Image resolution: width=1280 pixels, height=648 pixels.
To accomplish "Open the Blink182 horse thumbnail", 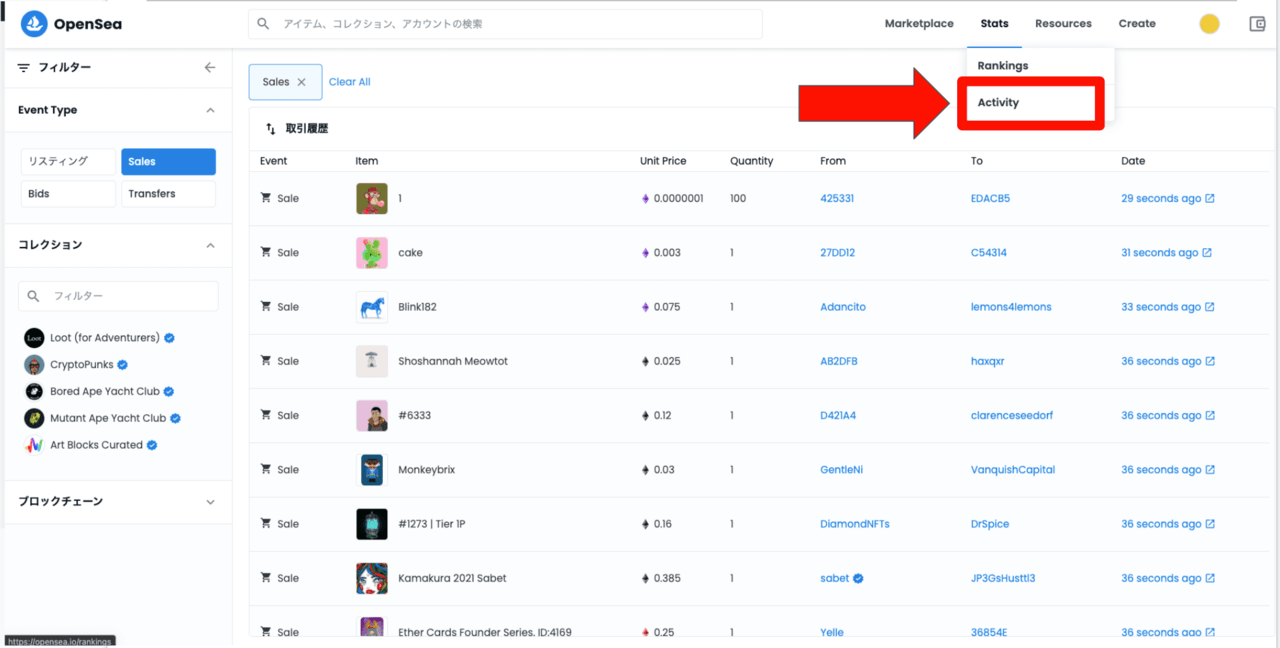I will point(372,307).
